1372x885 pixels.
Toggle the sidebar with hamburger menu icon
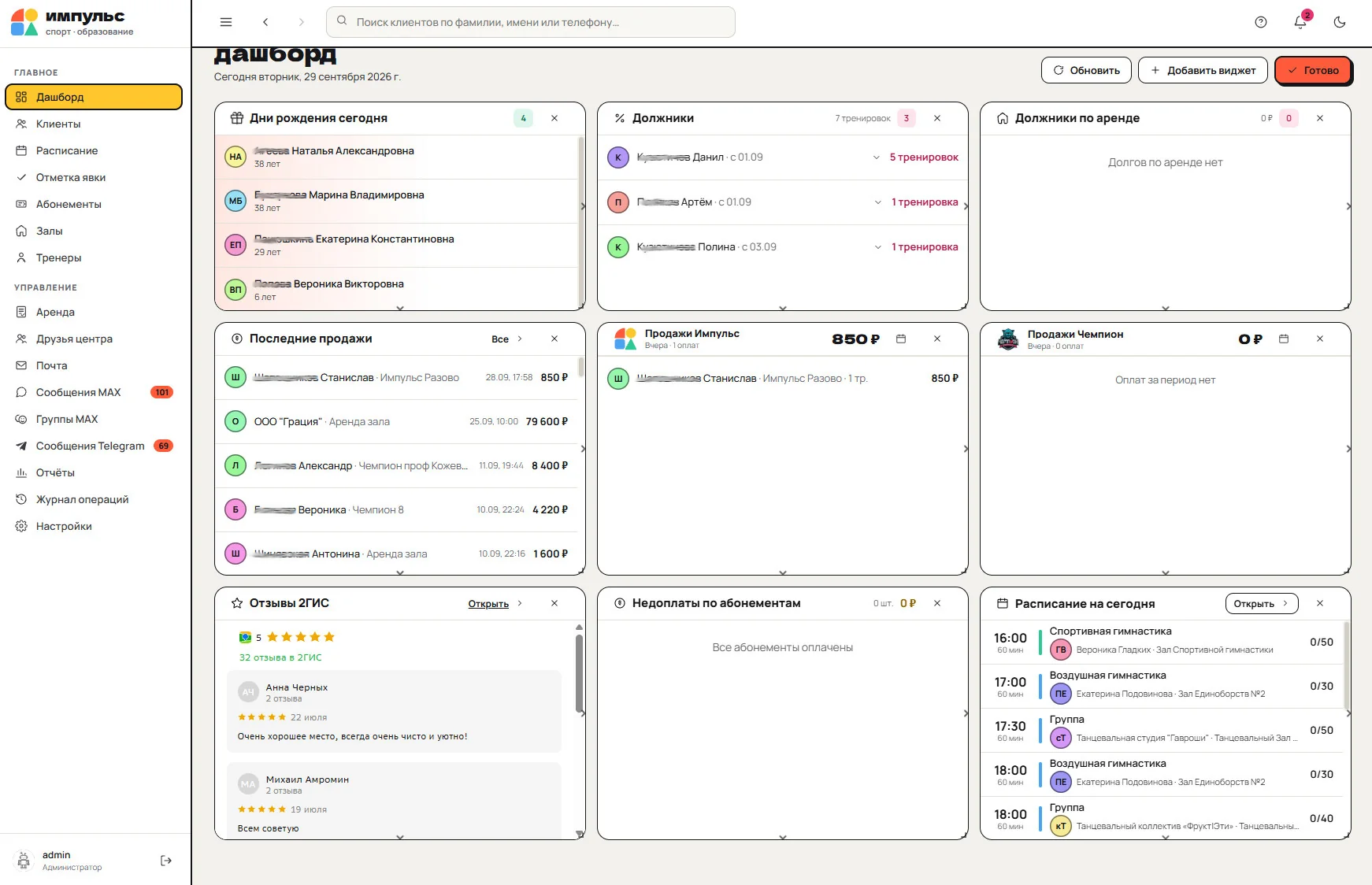[226, 22]
